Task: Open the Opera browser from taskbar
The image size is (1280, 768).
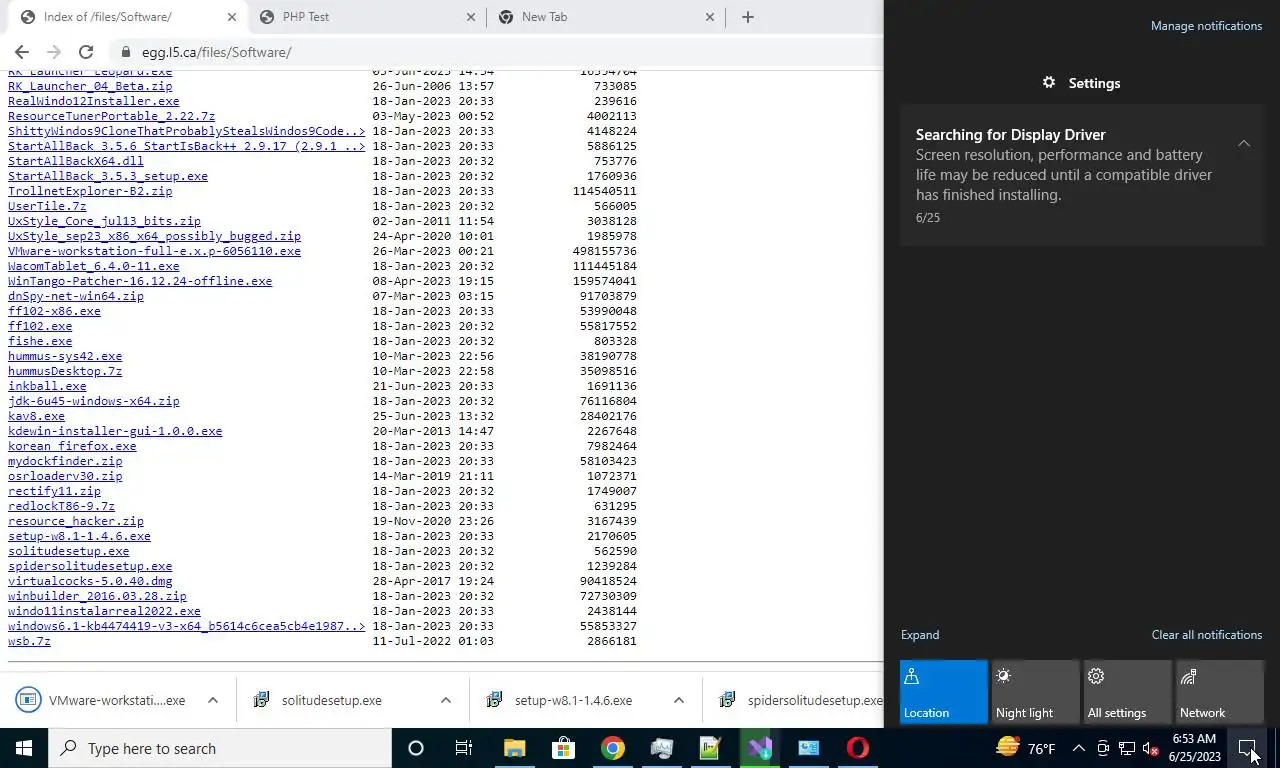Action: (857, 748)
